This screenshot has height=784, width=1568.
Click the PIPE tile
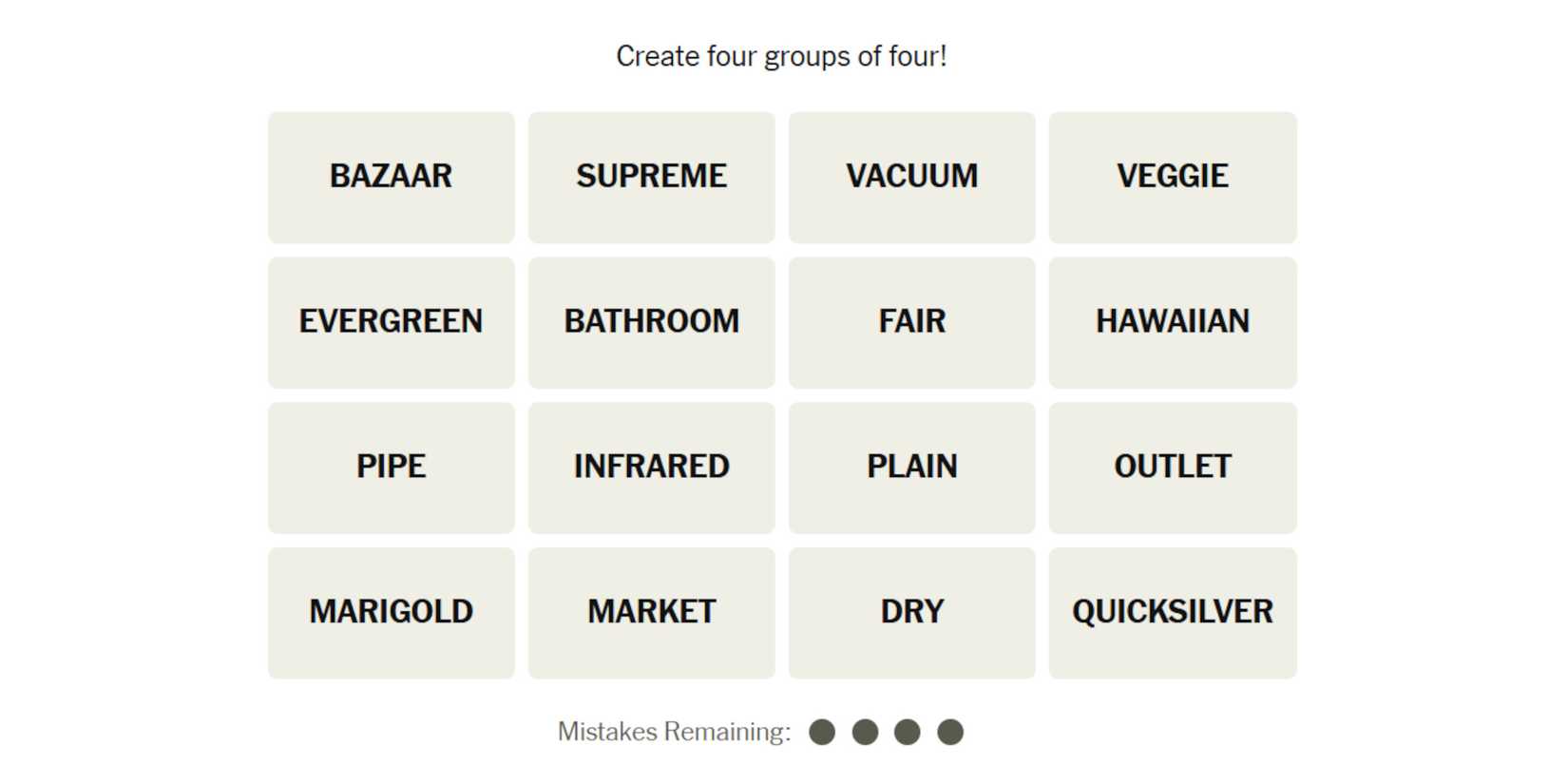(391, 468)
